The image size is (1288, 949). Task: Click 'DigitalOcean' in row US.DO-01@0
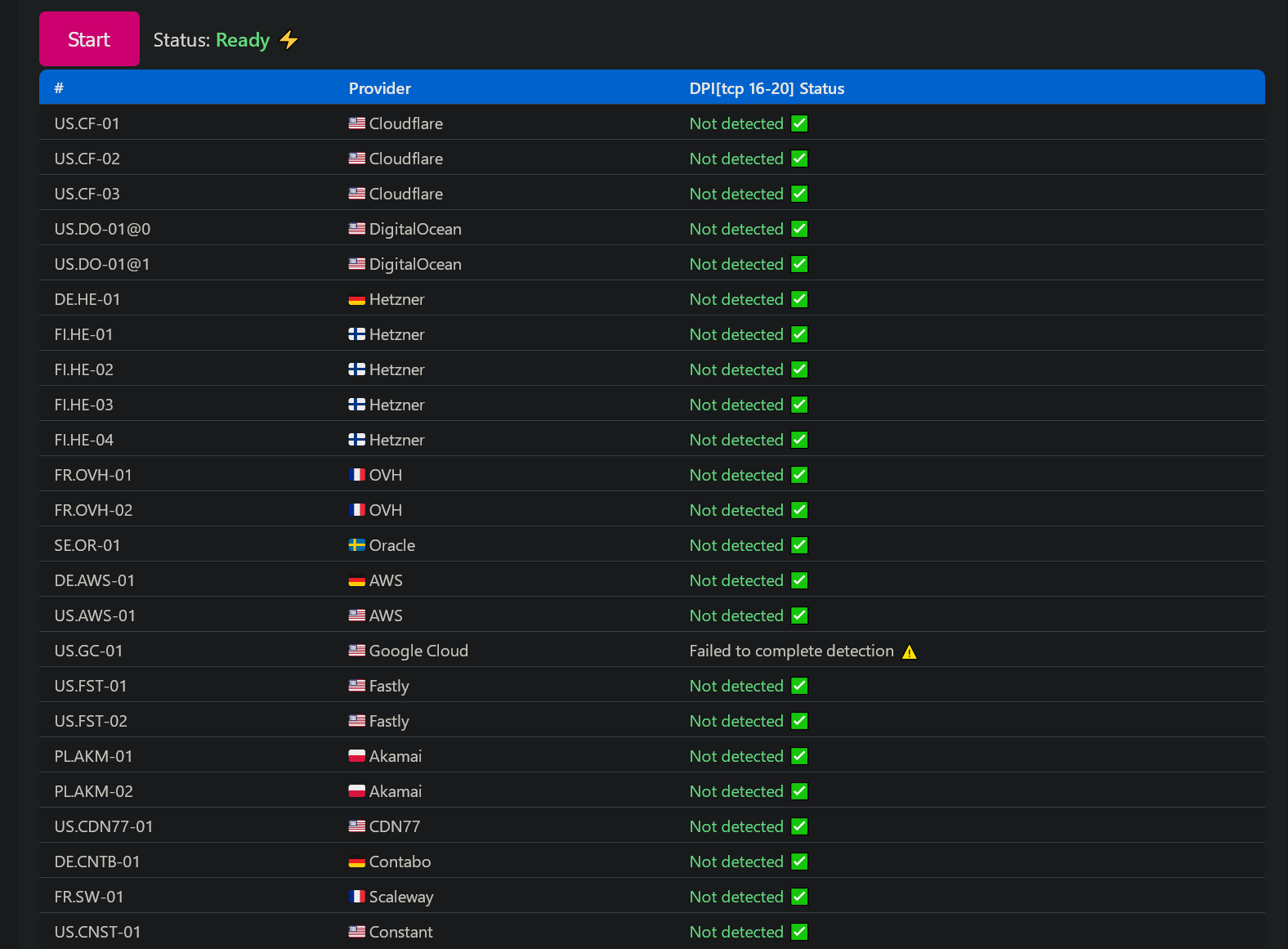pyautogui.click(x=415, y=229)
